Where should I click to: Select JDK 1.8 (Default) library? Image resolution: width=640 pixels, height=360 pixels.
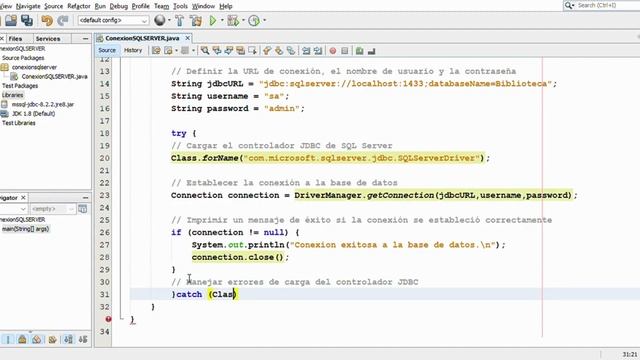point(33,114)
